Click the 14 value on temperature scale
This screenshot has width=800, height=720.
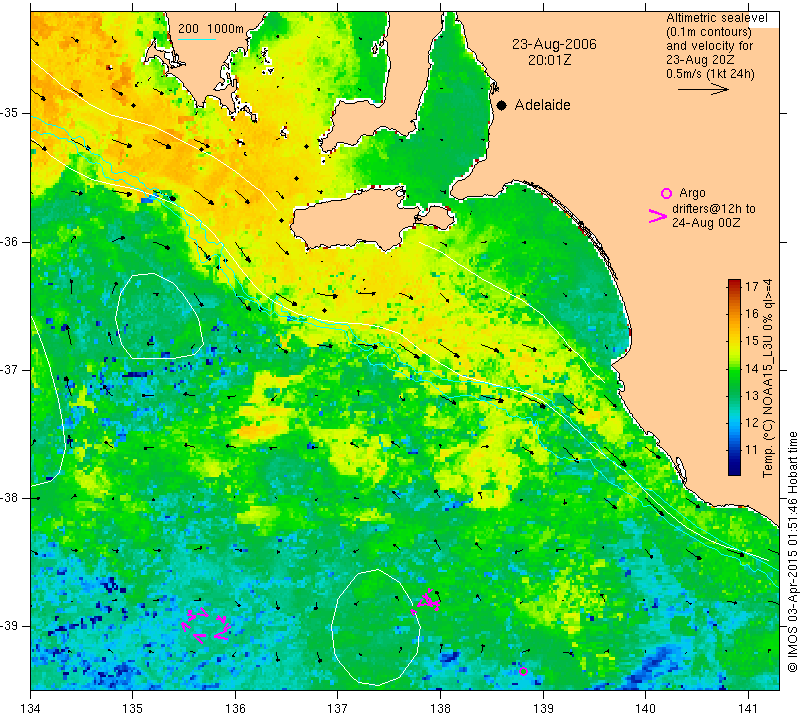tap(752, 368)
